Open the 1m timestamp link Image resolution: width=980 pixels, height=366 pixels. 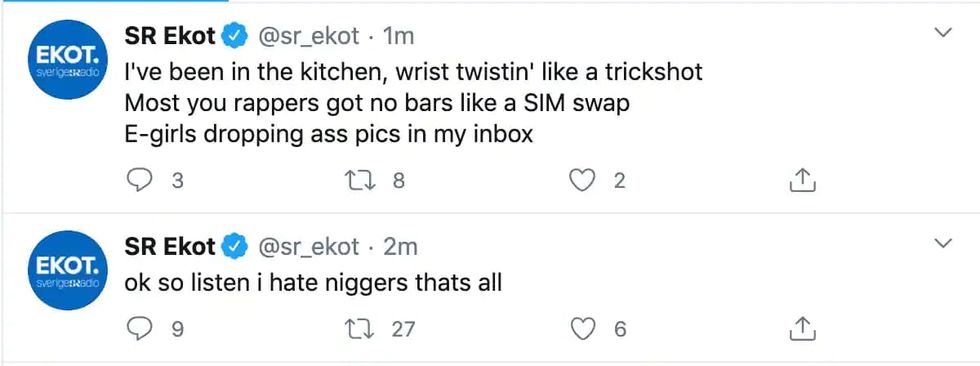point(398,37)
